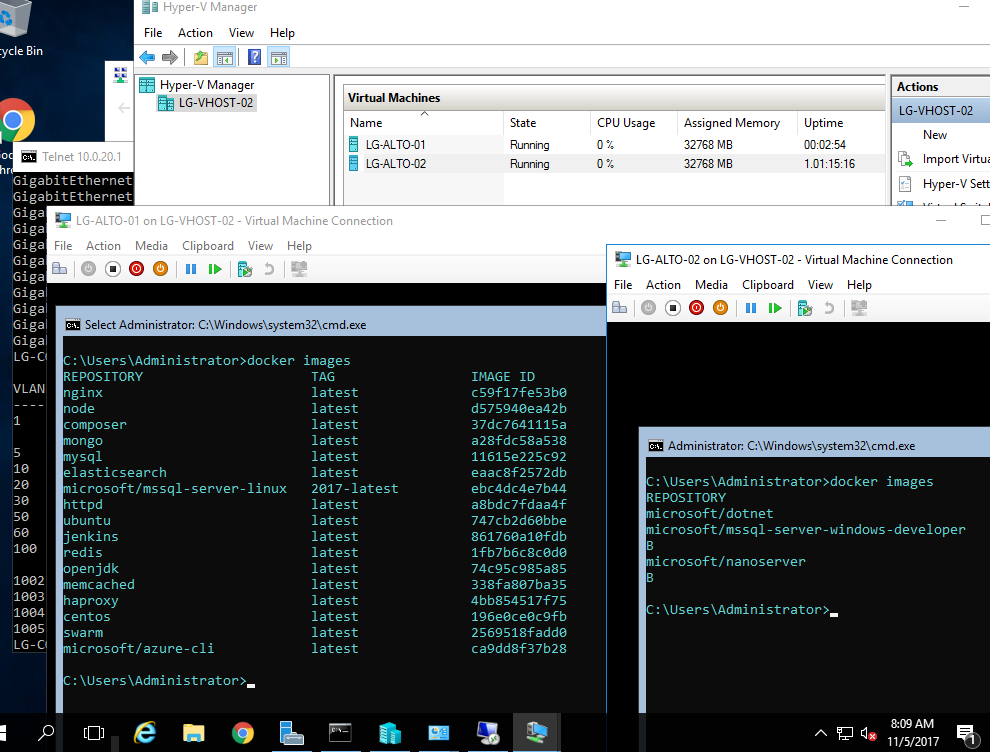Click orange Save icon in LG-ALTO-02 toolbar
The height and width of the screenshot is (752, 990).
[x=720, y=308]
